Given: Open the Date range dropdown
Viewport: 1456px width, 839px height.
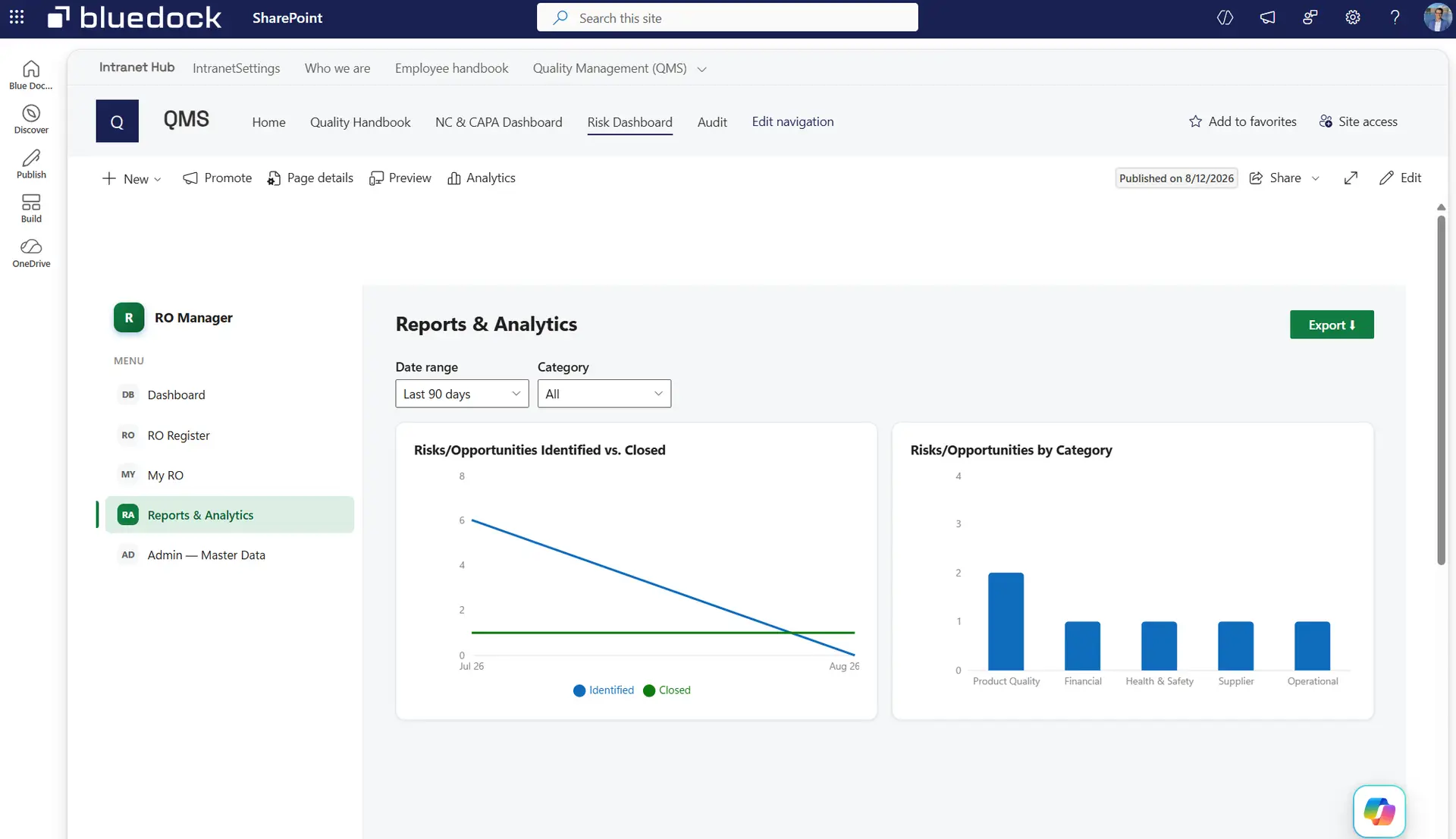Looking at the screenshot, I should [x=462, y=394].
